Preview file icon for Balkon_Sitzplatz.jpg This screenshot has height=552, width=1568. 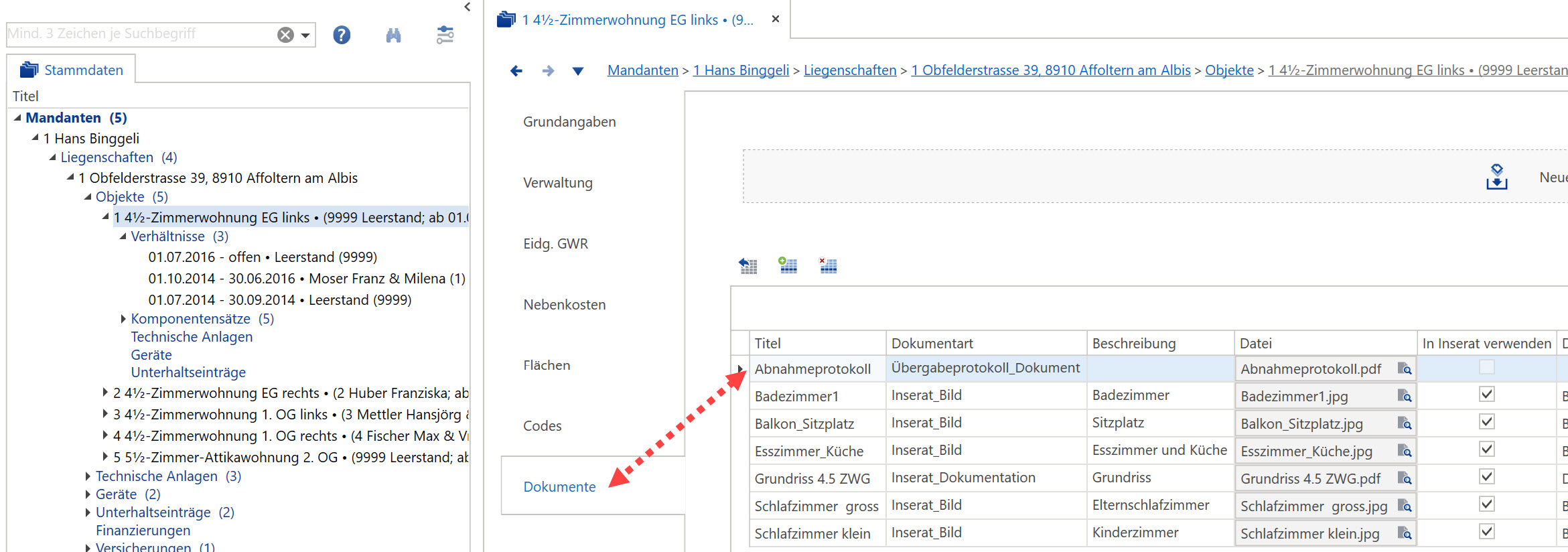pyautogui.click(x=1405, y=423)
